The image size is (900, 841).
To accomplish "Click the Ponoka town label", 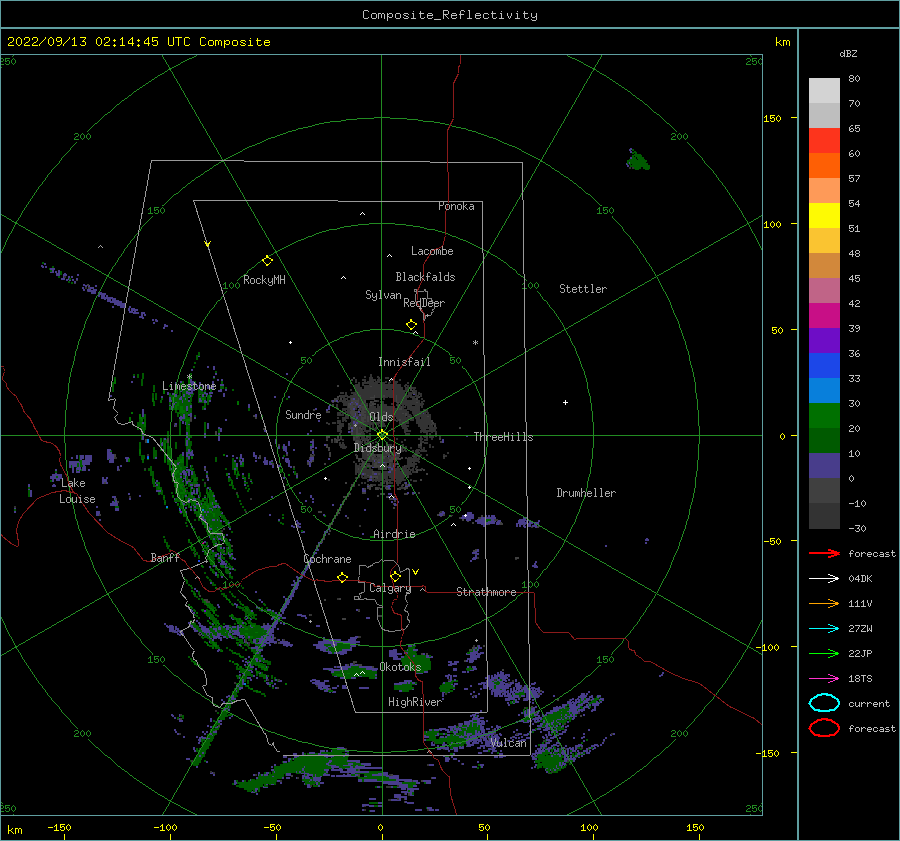I will click(456, 206).
